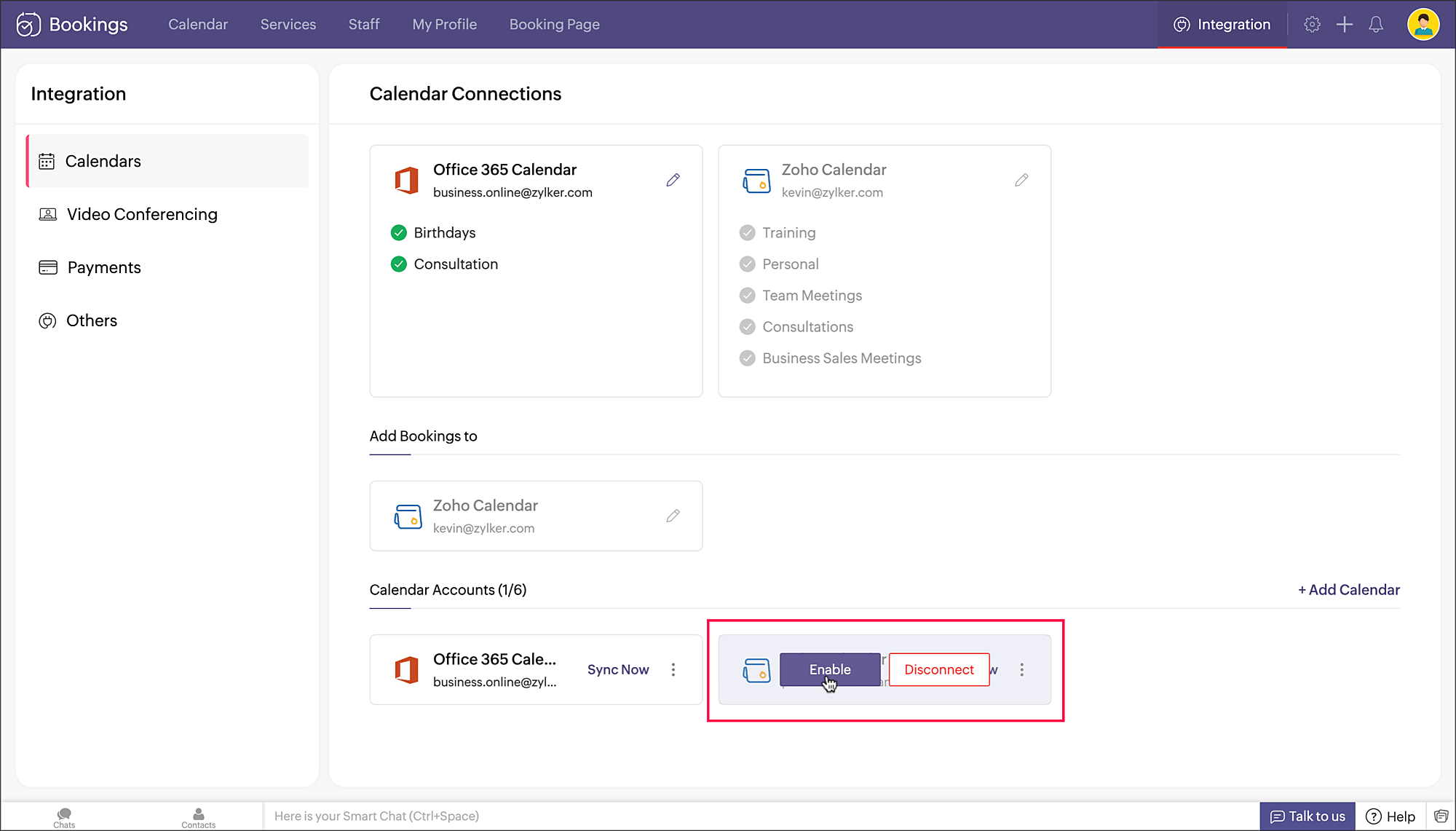Open Payments in the Integration sidebar
This screenshot has width=1456, height=831.
click(x=167, y=267)
